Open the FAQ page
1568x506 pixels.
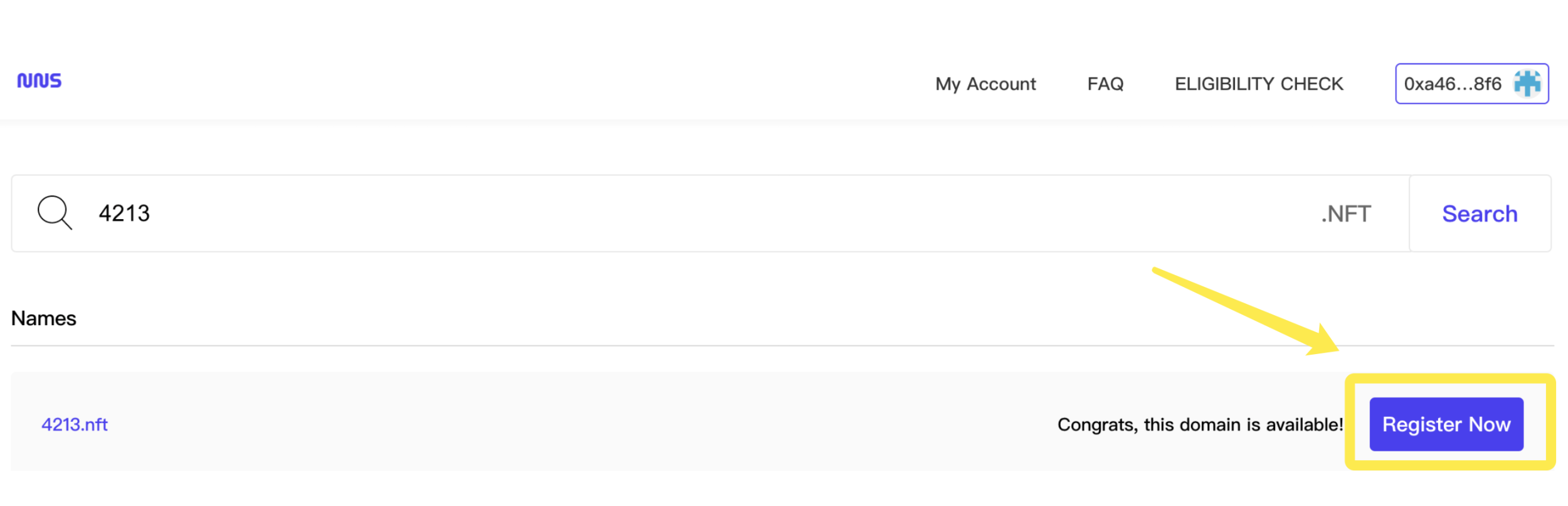tap(1105, 84)
